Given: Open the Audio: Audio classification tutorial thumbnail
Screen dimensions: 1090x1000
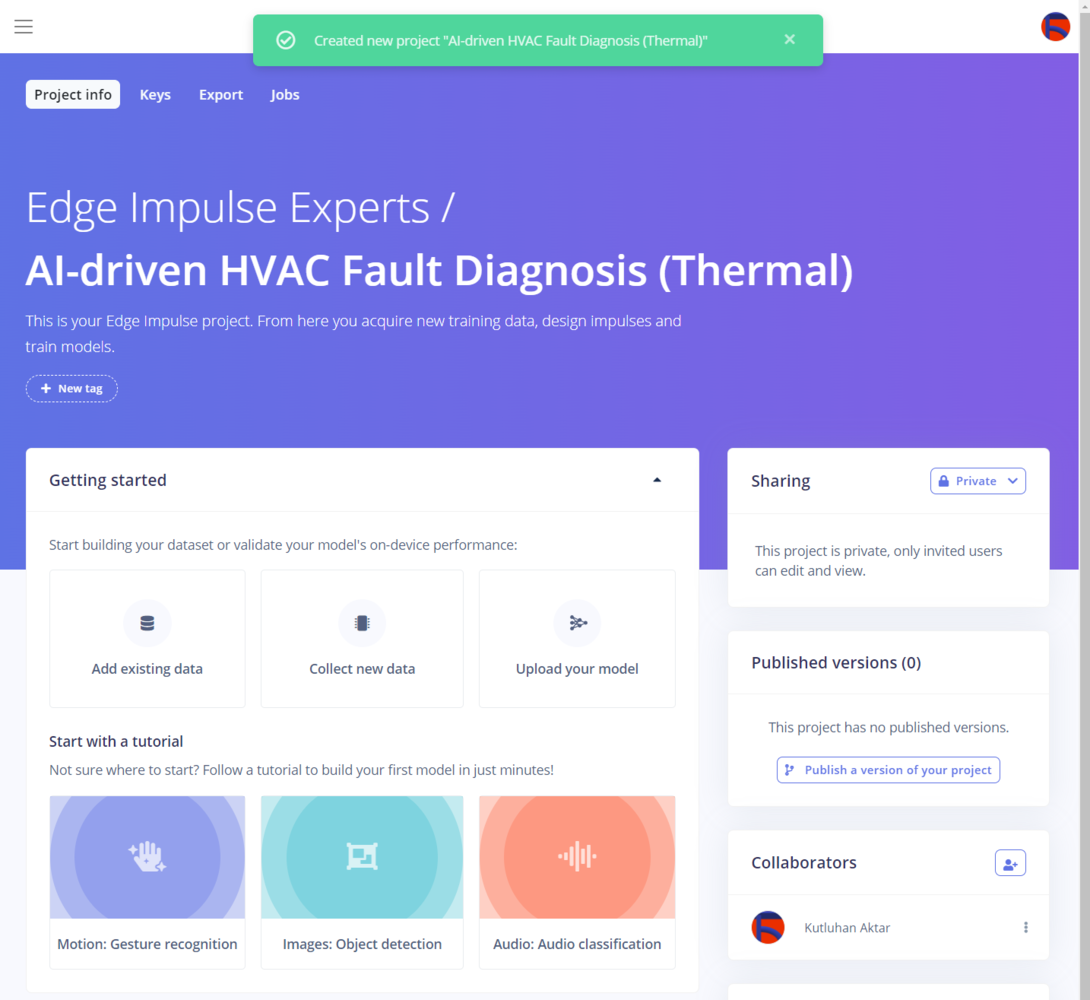Looking at the screenshot, I should (577, 857).
